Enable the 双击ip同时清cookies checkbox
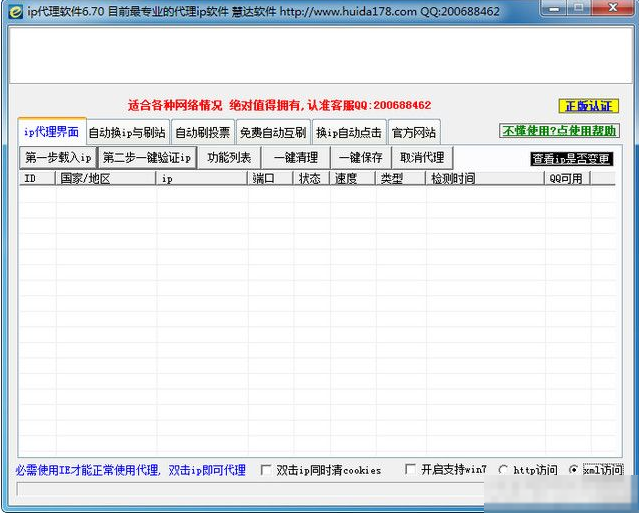Image resolution: width=639 pixels, height=513 pixels. 266,470
